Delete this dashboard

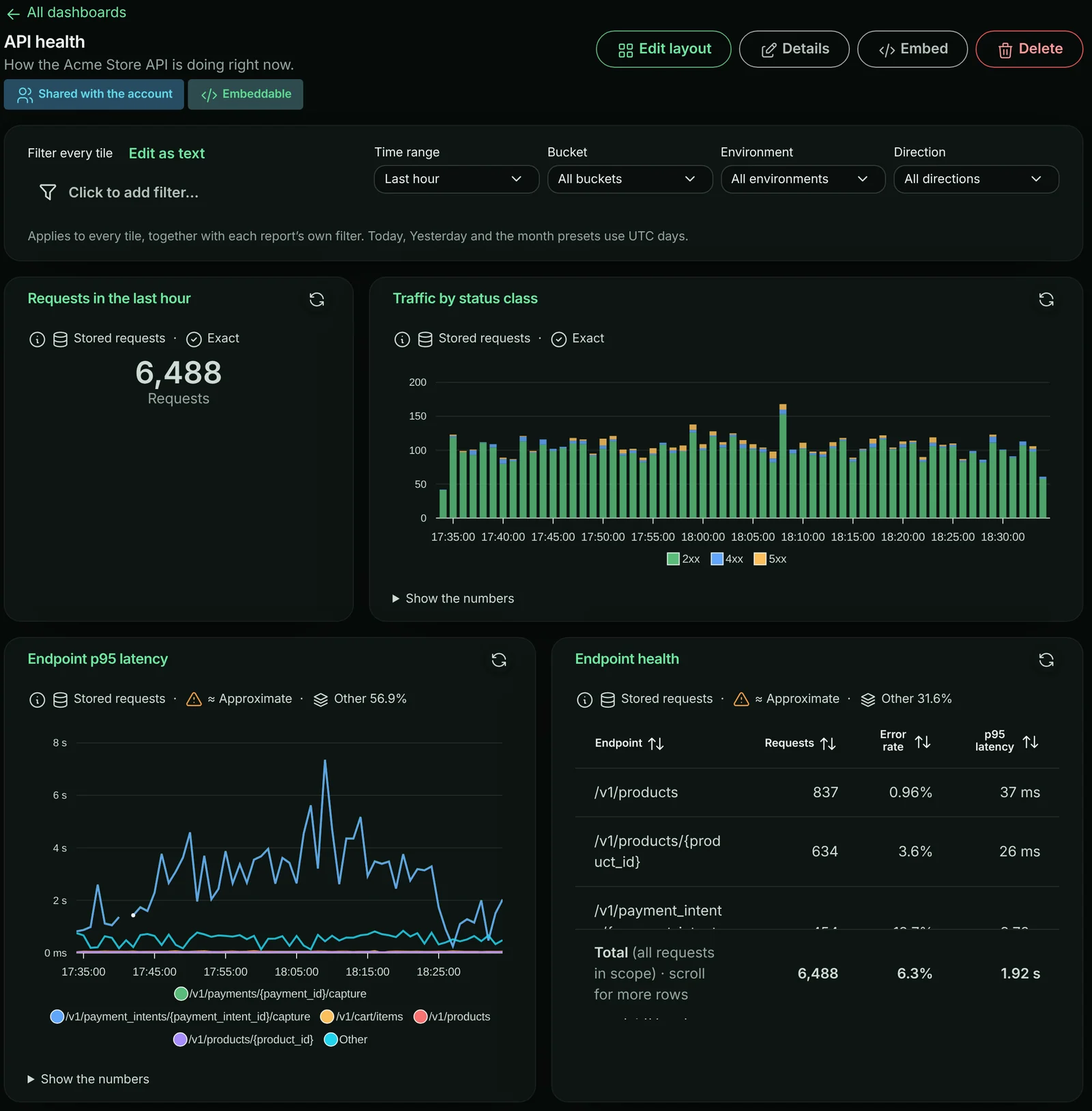pos(1029,49)
